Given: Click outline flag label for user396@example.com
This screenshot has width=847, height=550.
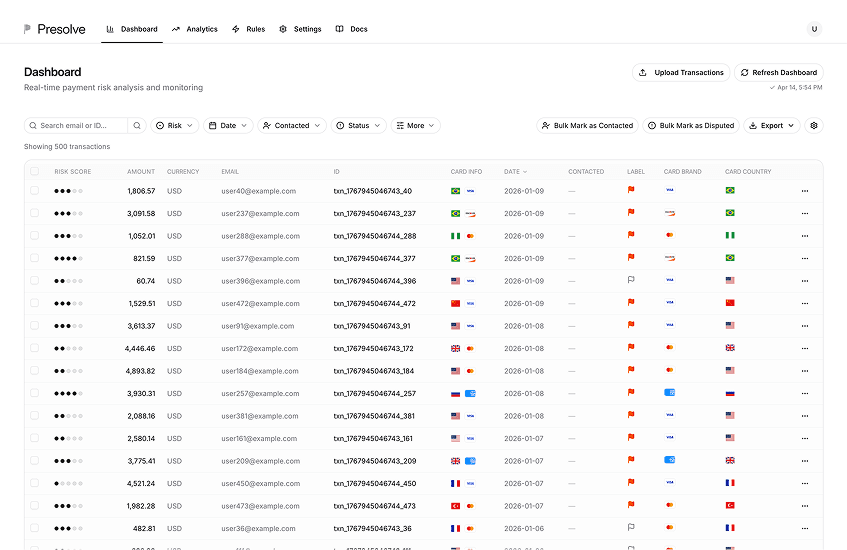Looking at the screenshot, I should coord(630,280).
